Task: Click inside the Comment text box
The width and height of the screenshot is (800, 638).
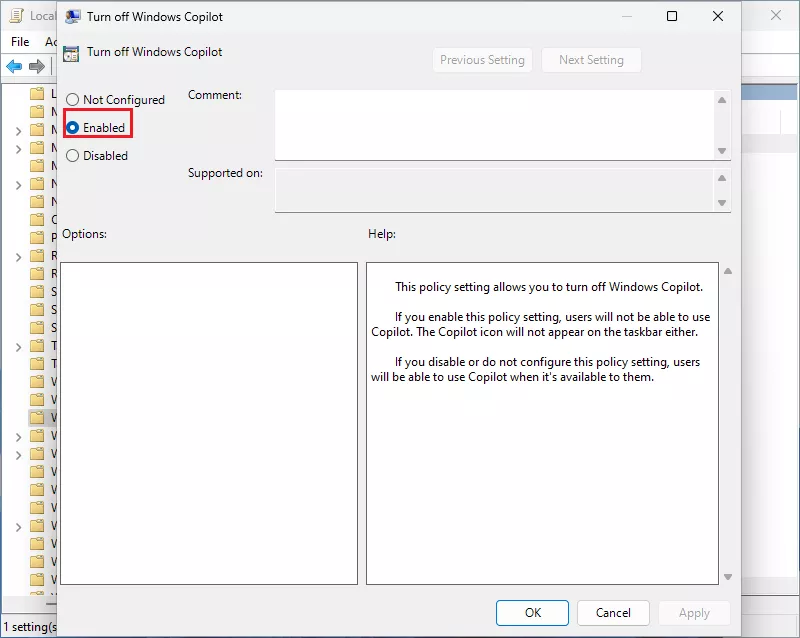Action: (494, 125)
